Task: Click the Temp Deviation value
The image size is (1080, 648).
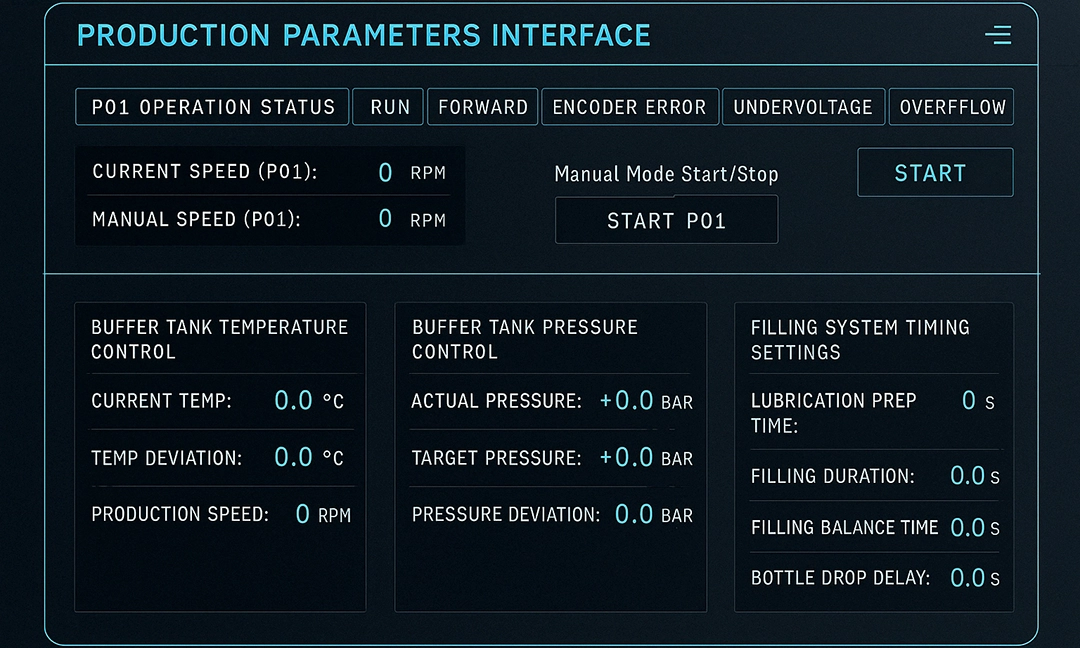Action: coord(294,458)
